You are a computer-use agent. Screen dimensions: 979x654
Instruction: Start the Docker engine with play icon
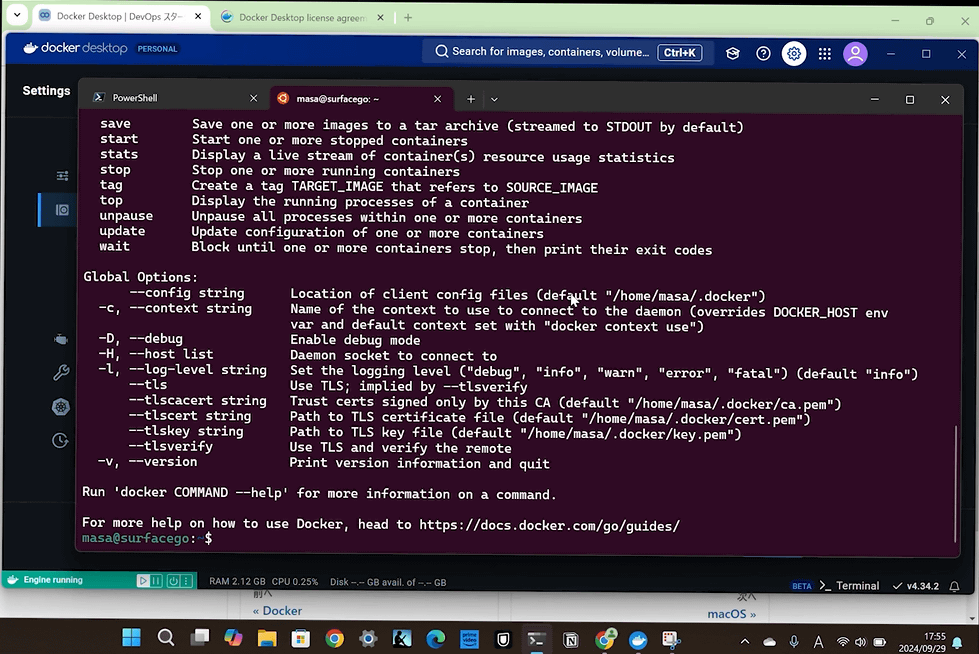coord(143,581)
